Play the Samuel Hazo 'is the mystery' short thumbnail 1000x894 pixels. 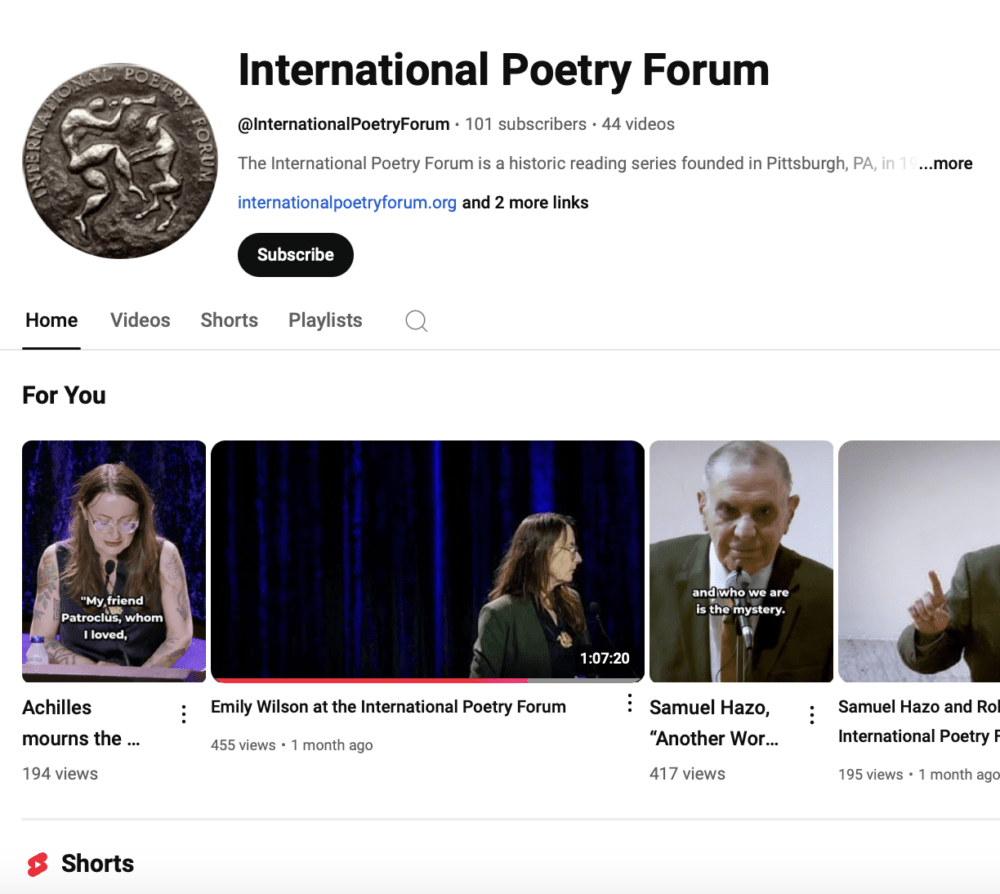[741, 561]
